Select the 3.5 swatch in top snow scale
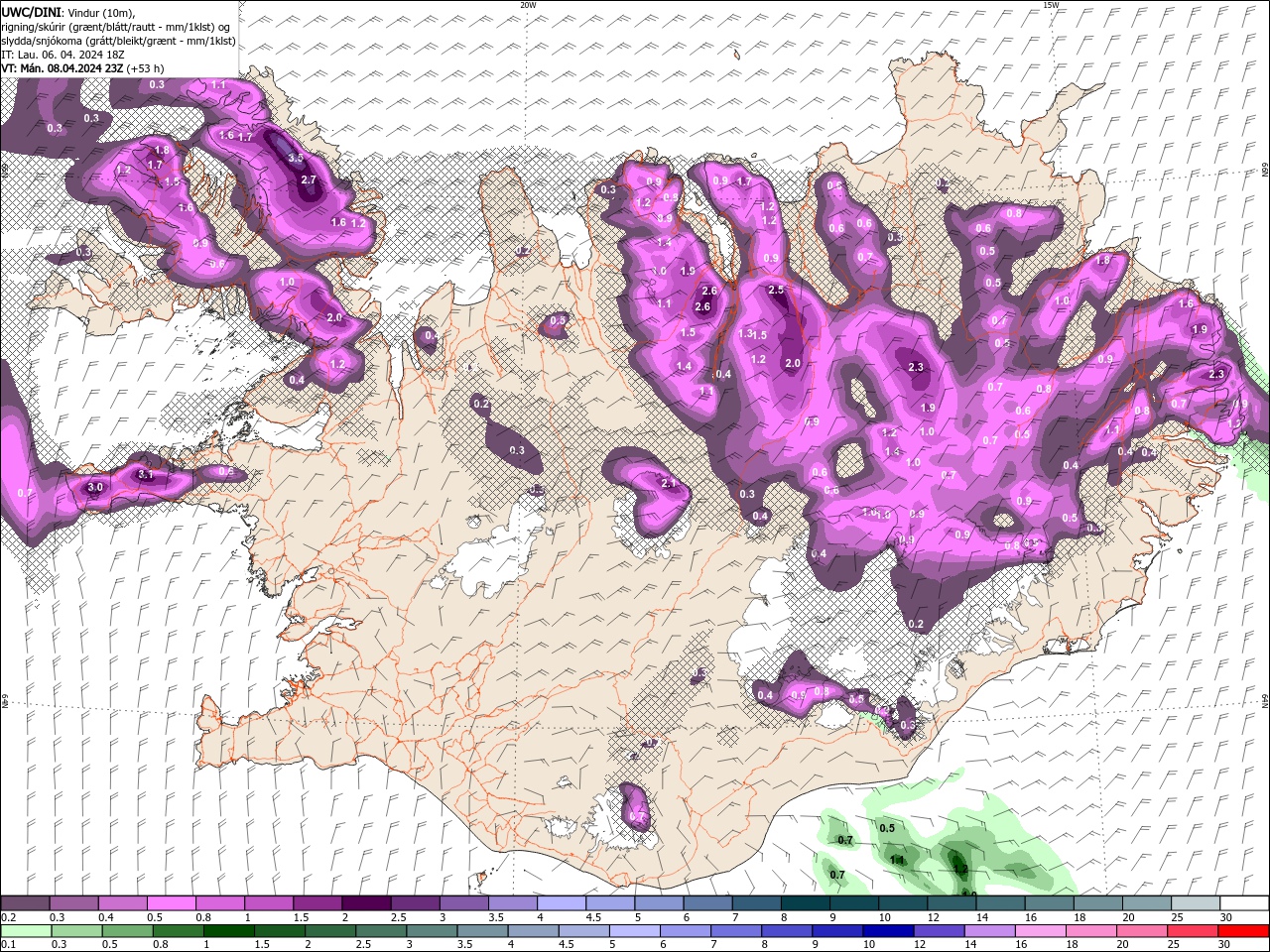Screen dimensions: 1270x952 click(513, 903)
